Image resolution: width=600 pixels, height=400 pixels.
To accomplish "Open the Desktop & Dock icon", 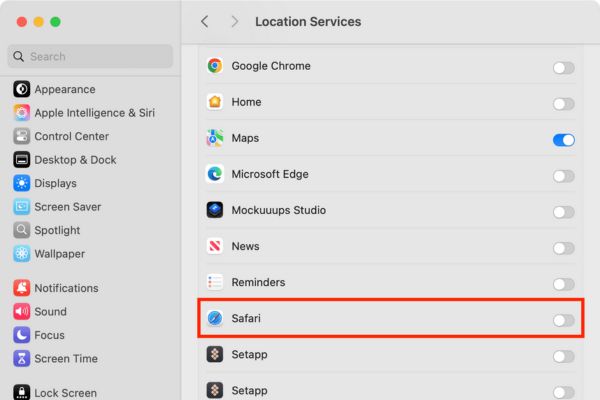I will coord(21,160).
